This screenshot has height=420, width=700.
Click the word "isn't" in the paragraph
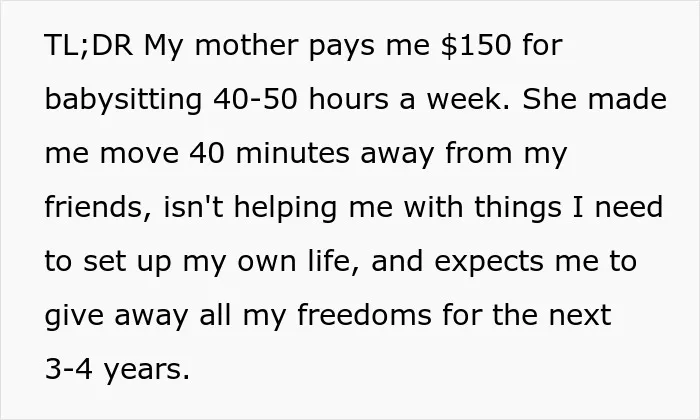tap(193, 207)
